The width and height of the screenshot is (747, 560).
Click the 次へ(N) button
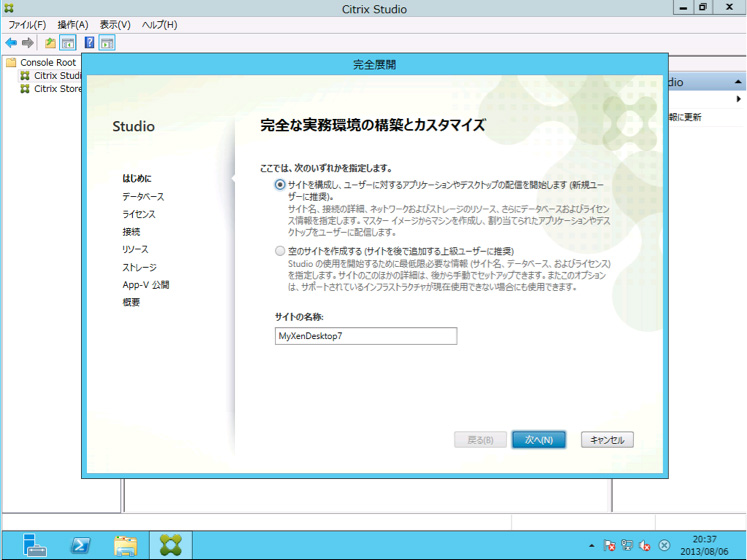point(539,440)
